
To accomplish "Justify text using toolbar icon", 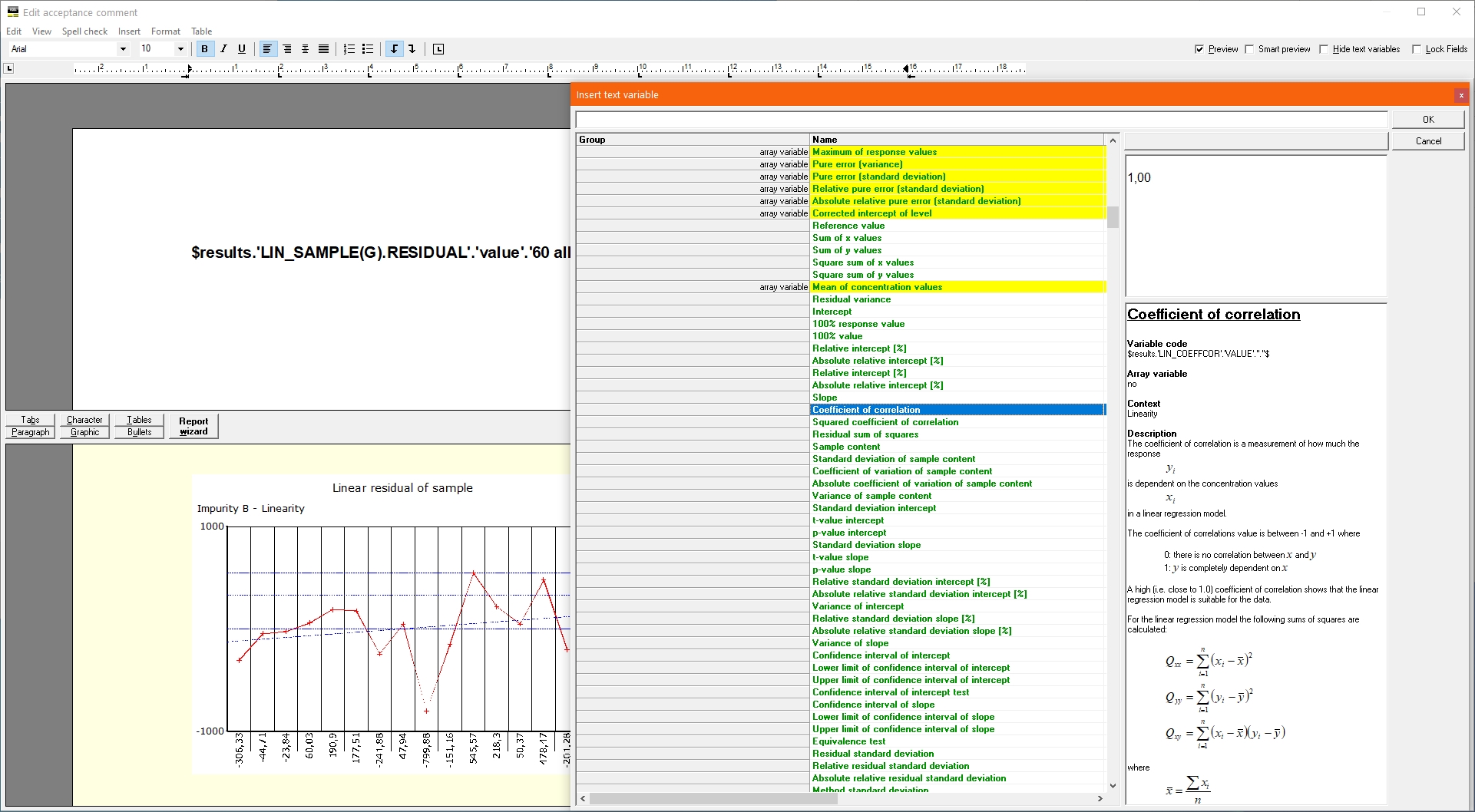I will tap(323, 49).
